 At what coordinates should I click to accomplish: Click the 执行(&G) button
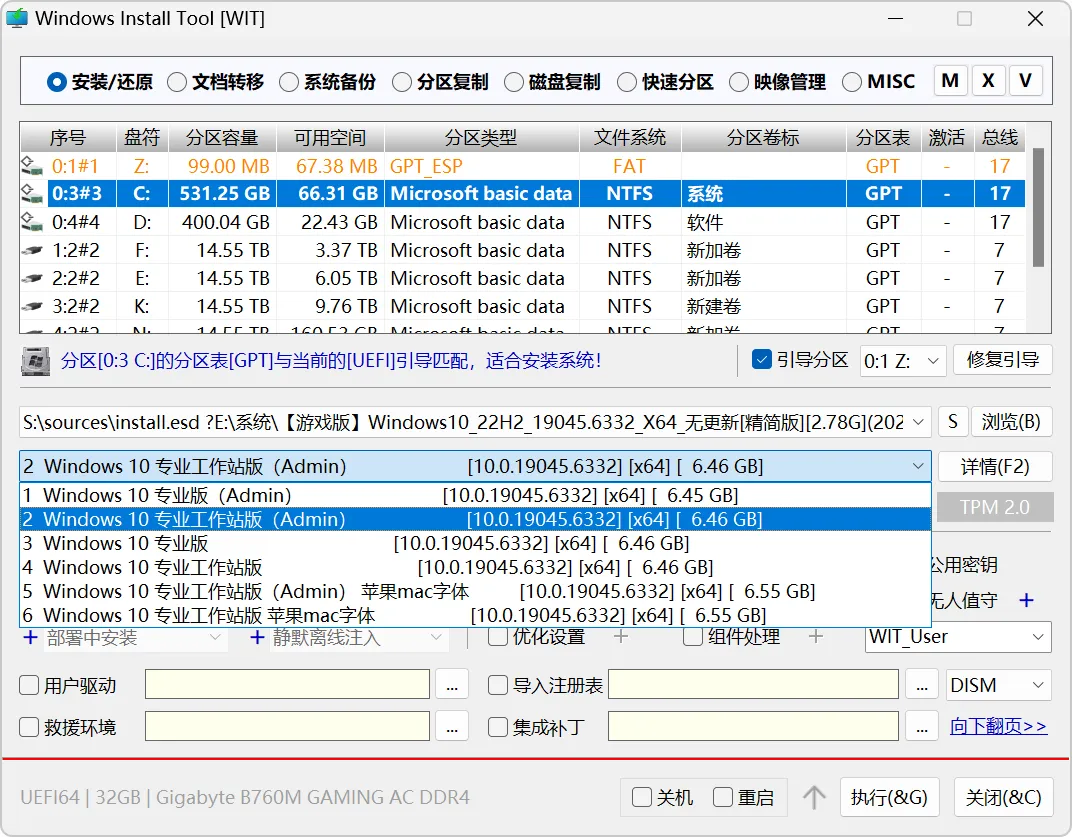889,797
